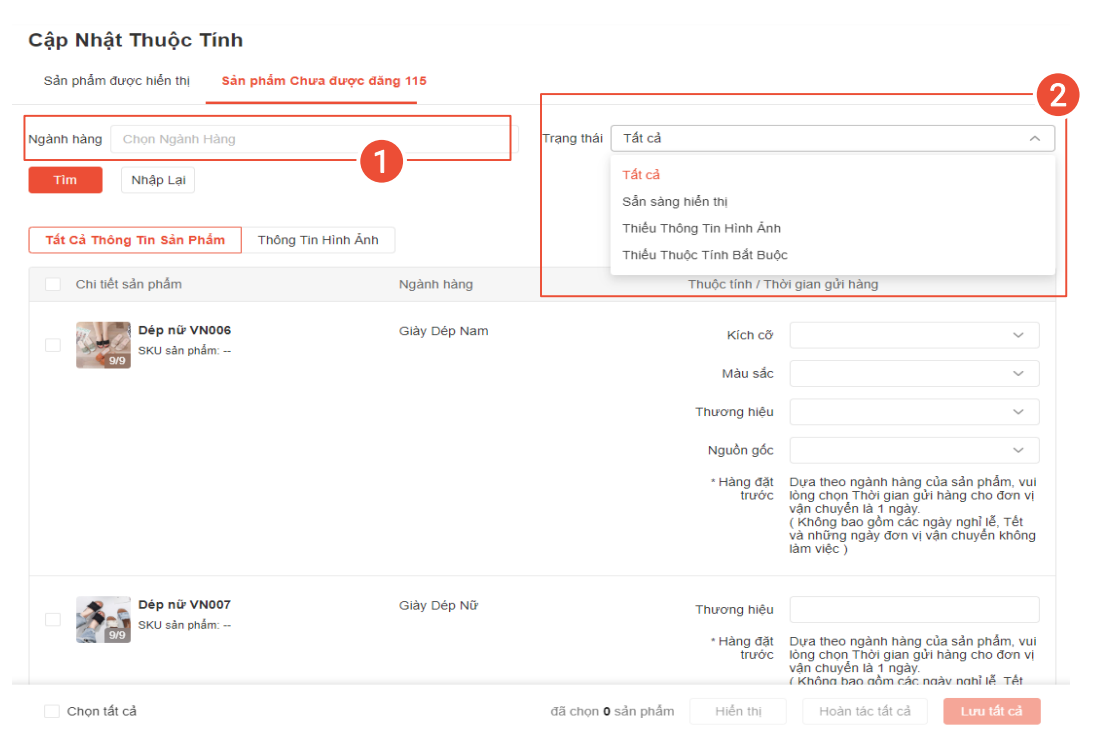
Task: Expand the Nguồn gốc dropdown
Action: pyautogui.click(x=913, y=450)
